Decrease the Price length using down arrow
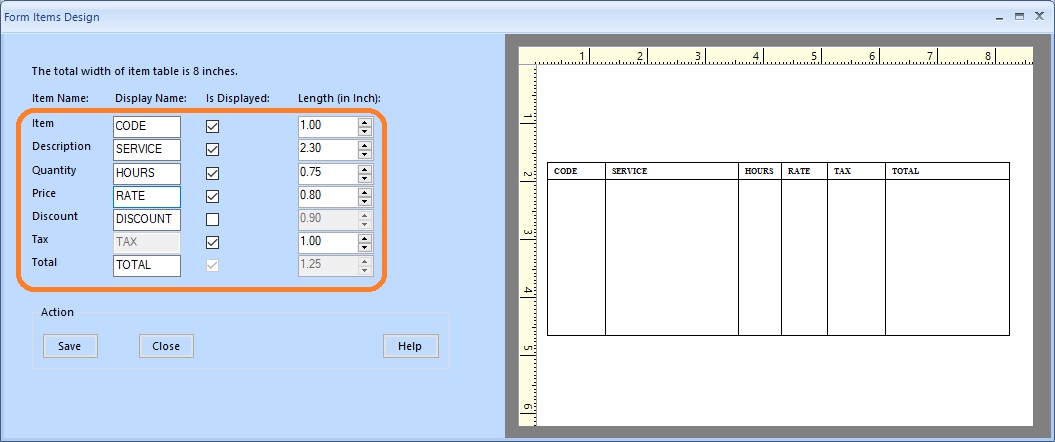The image size is (1055, 442). click(x=365, y=201)
